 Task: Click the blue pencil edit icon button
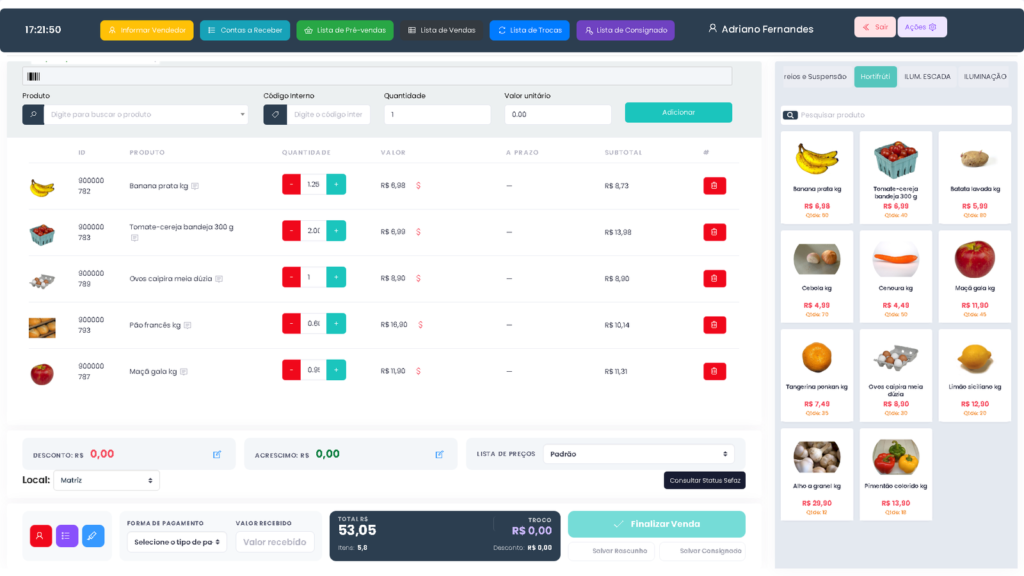[x=93, y=536]
